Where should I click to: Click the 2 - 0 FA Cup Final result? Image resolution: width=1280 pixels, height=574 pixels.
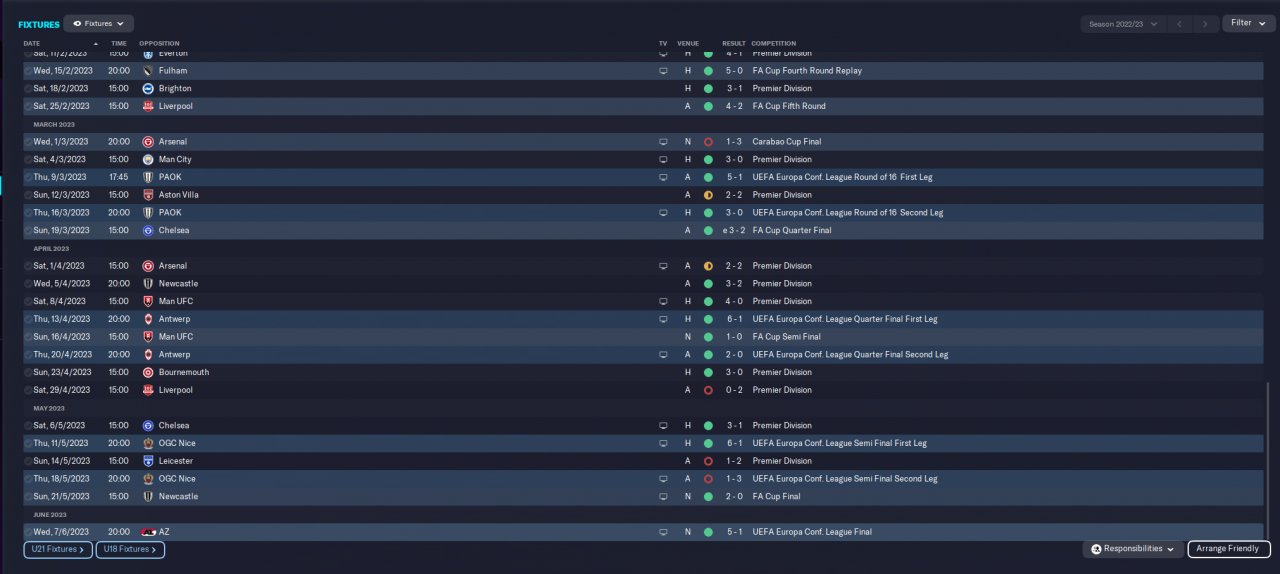click(734, 497)
